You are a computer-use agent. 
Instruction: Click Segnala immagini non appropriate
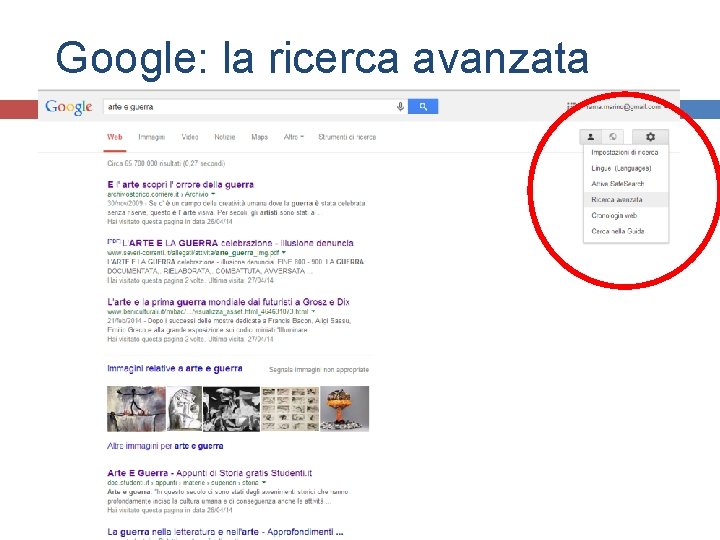tap(319, 370)
